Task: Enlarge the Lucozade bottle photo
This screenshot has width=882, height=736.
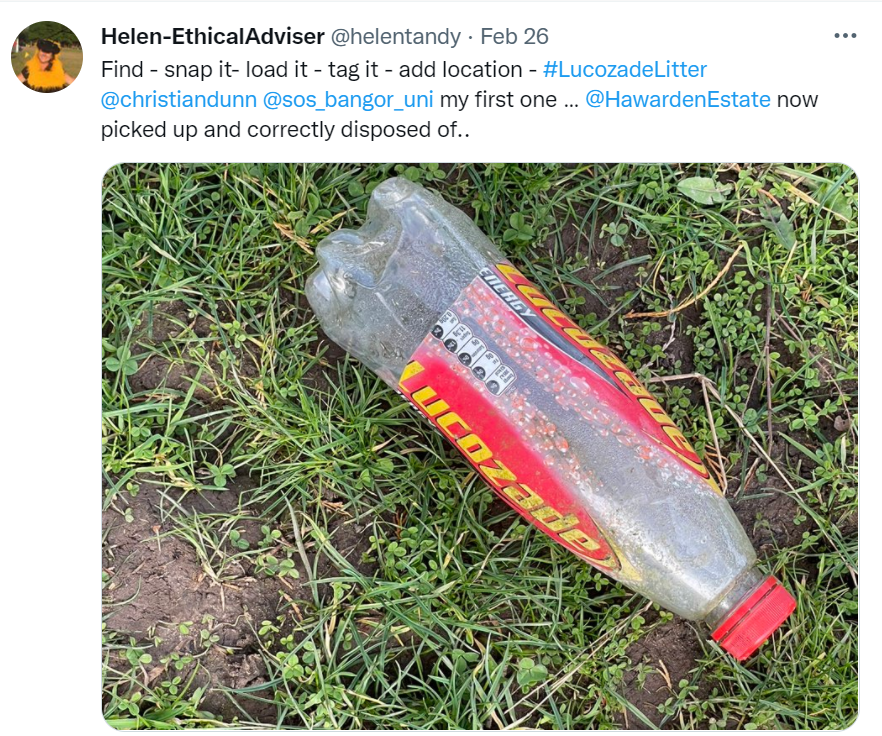Action: click(x=480, y=447)
